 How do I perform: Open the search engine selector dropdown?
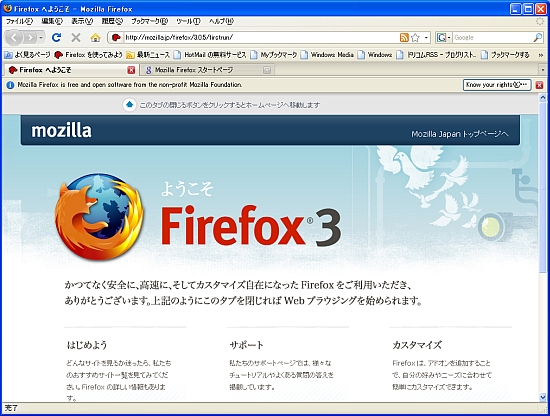[x=444, y=38]
